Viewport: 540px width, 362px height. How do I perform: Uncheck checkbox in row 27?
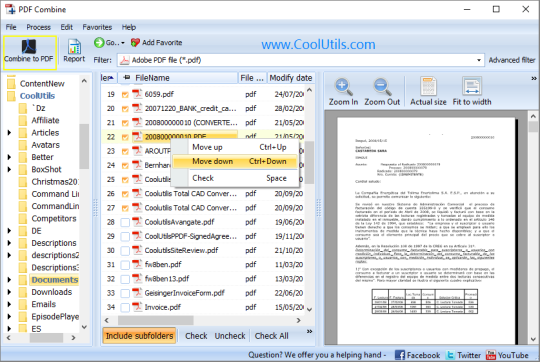click(125, 208)
